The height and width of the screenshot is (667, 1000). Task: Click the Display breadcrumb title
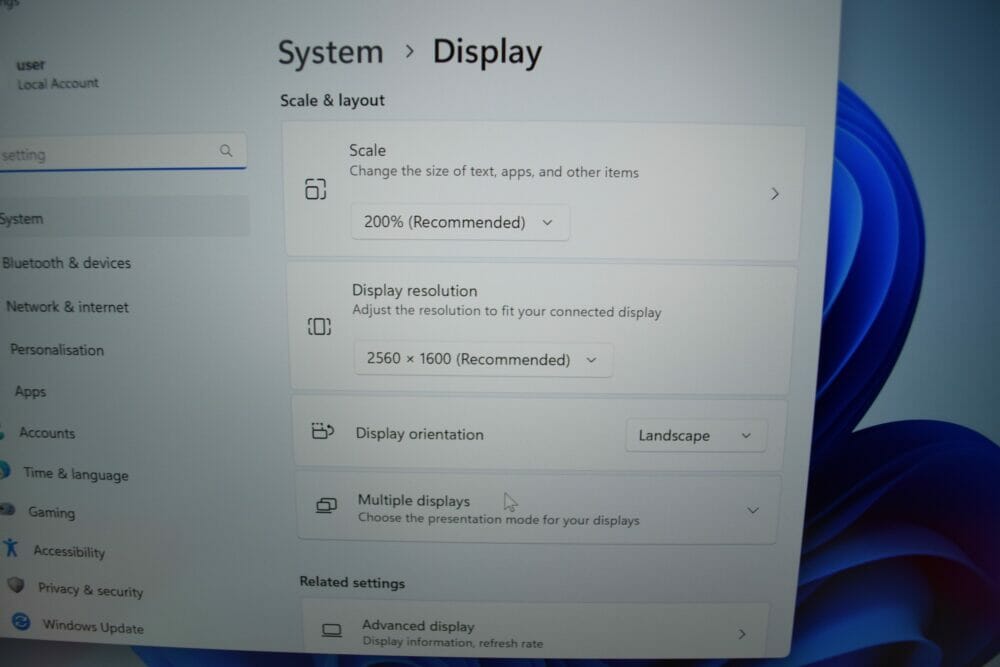coord(487,52)
